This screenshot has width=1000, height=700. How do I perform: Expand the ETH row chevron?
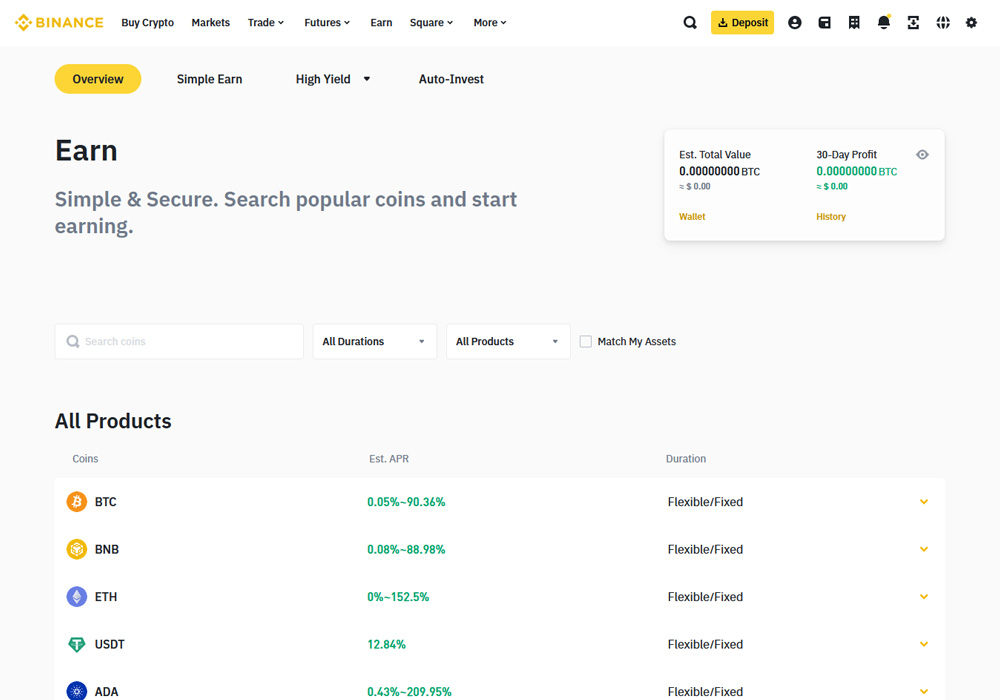[923, 597]
